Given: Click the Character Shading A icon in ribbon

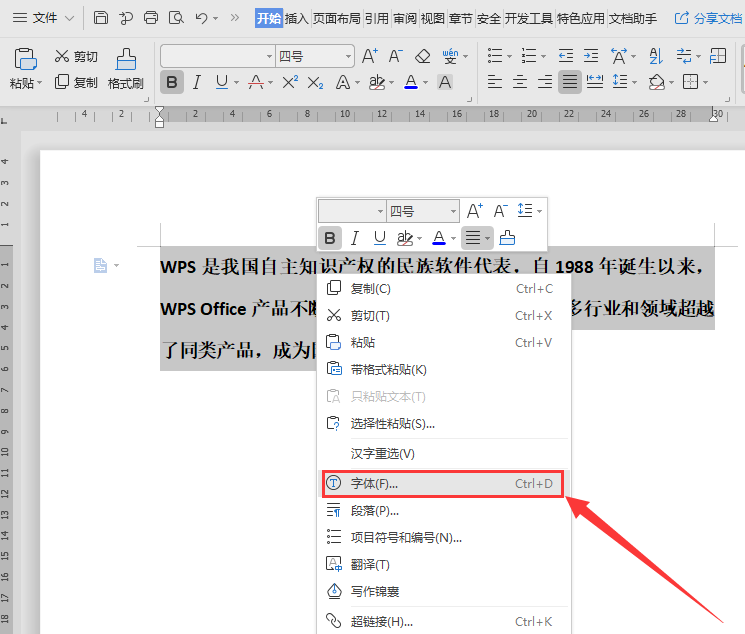Looking at the screenshot, I should point(445,82).
